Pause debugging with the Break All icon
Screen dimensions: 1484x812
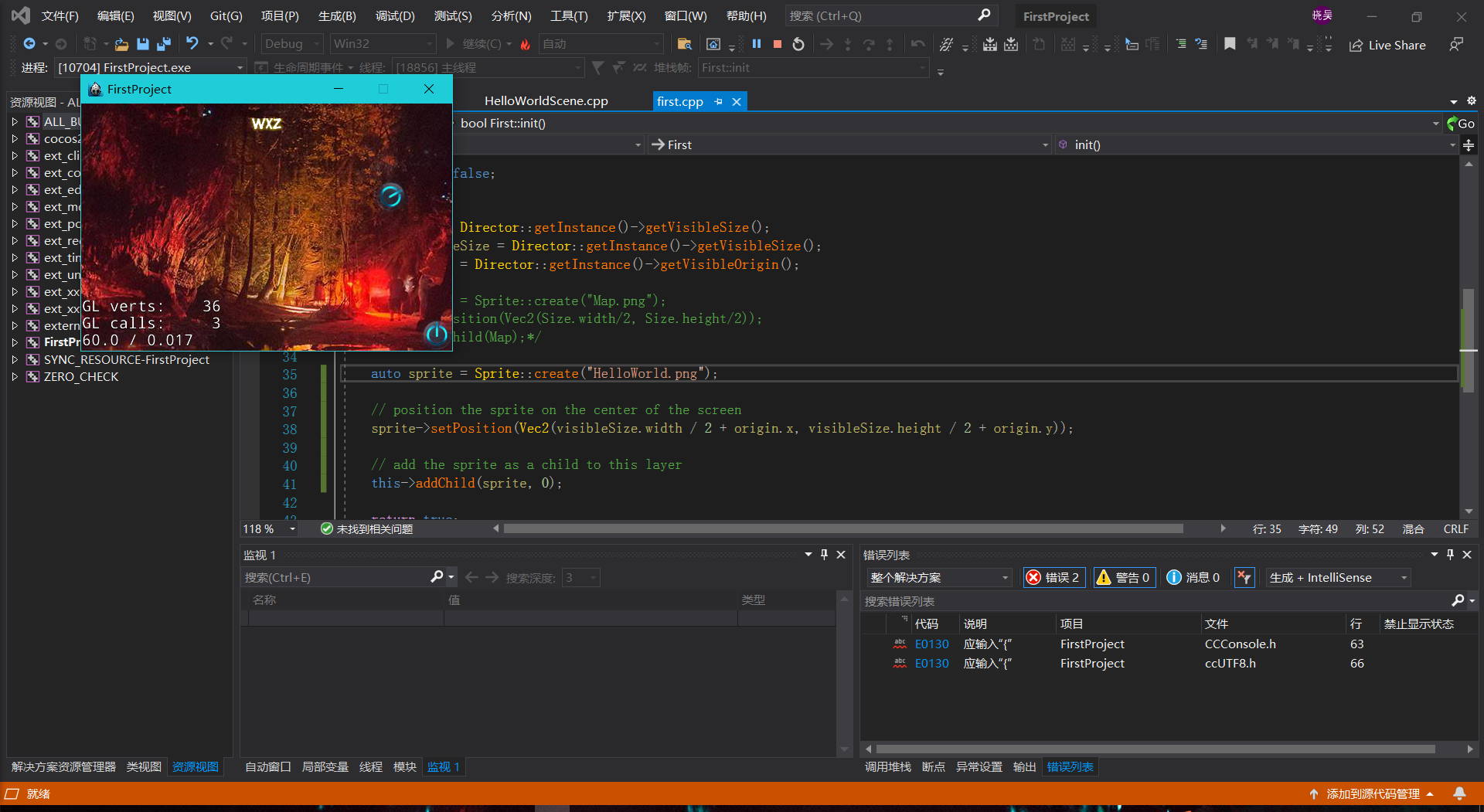(x=757, y=44)
